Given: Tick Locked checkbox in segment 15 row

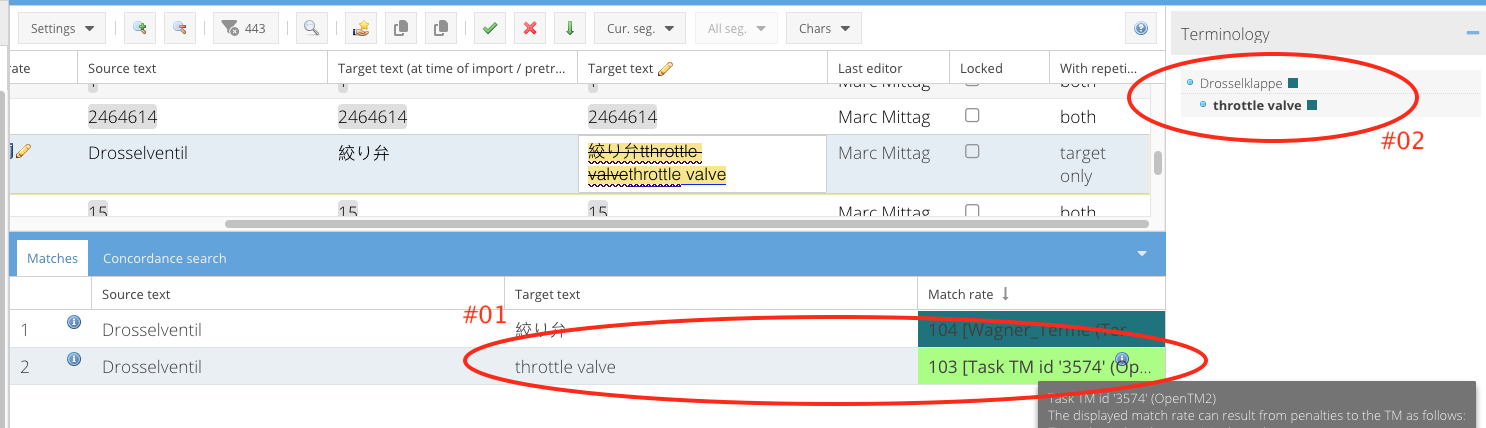Looking at the screenshot, I should 971,211.
